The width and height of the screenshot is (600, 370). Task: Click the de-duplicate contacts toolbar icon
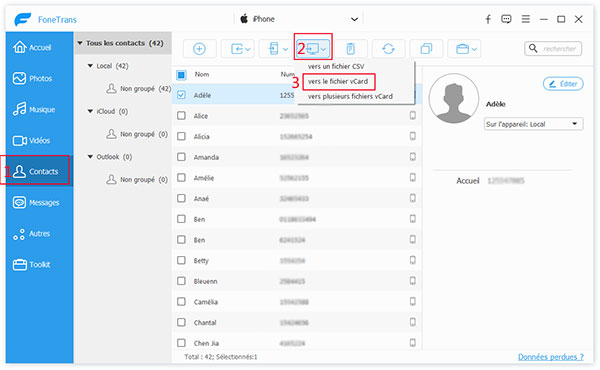(426, 49)
